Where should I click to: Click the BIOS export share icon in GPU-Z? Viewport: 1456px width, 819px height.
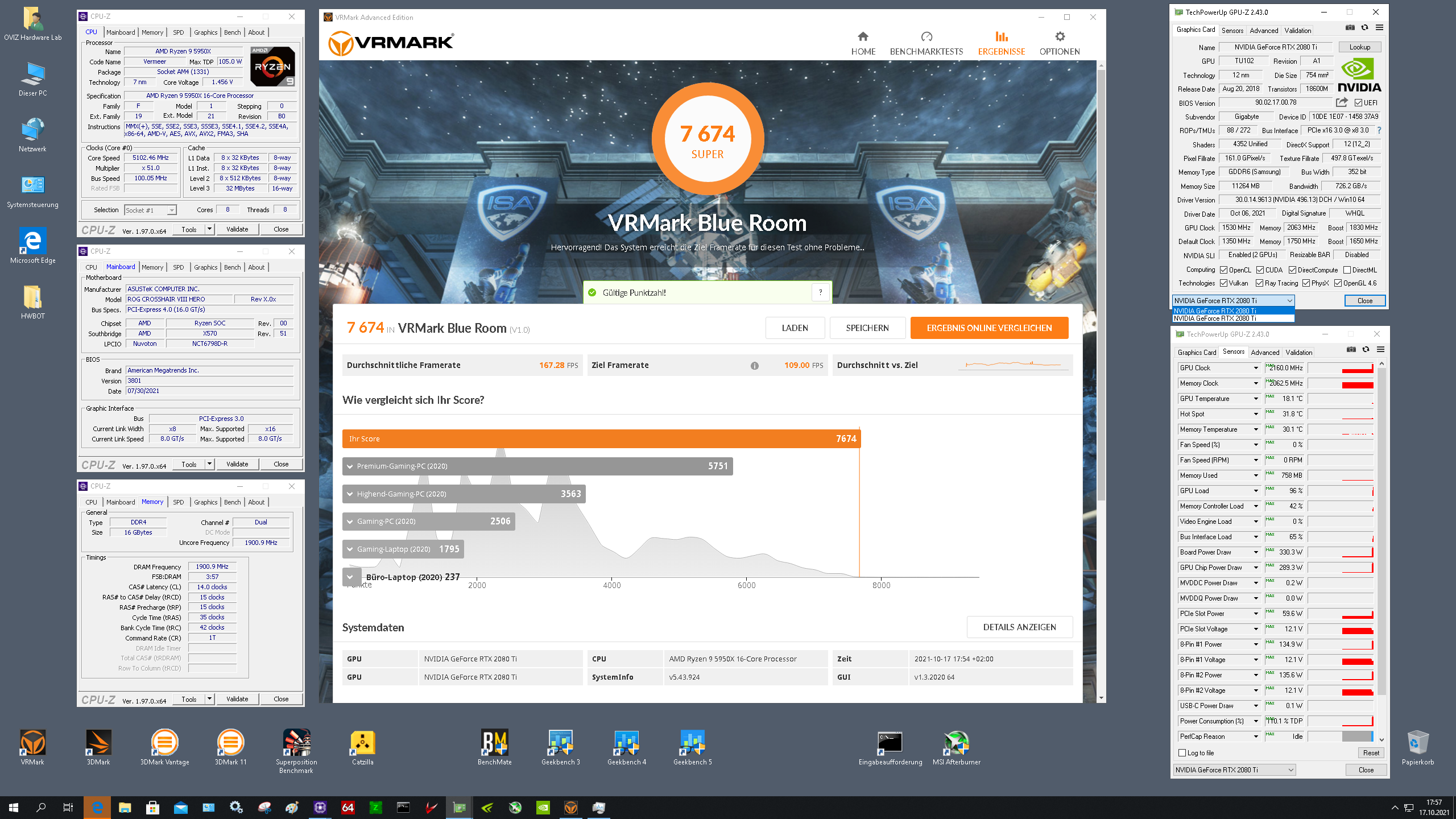coord(1342,102)
